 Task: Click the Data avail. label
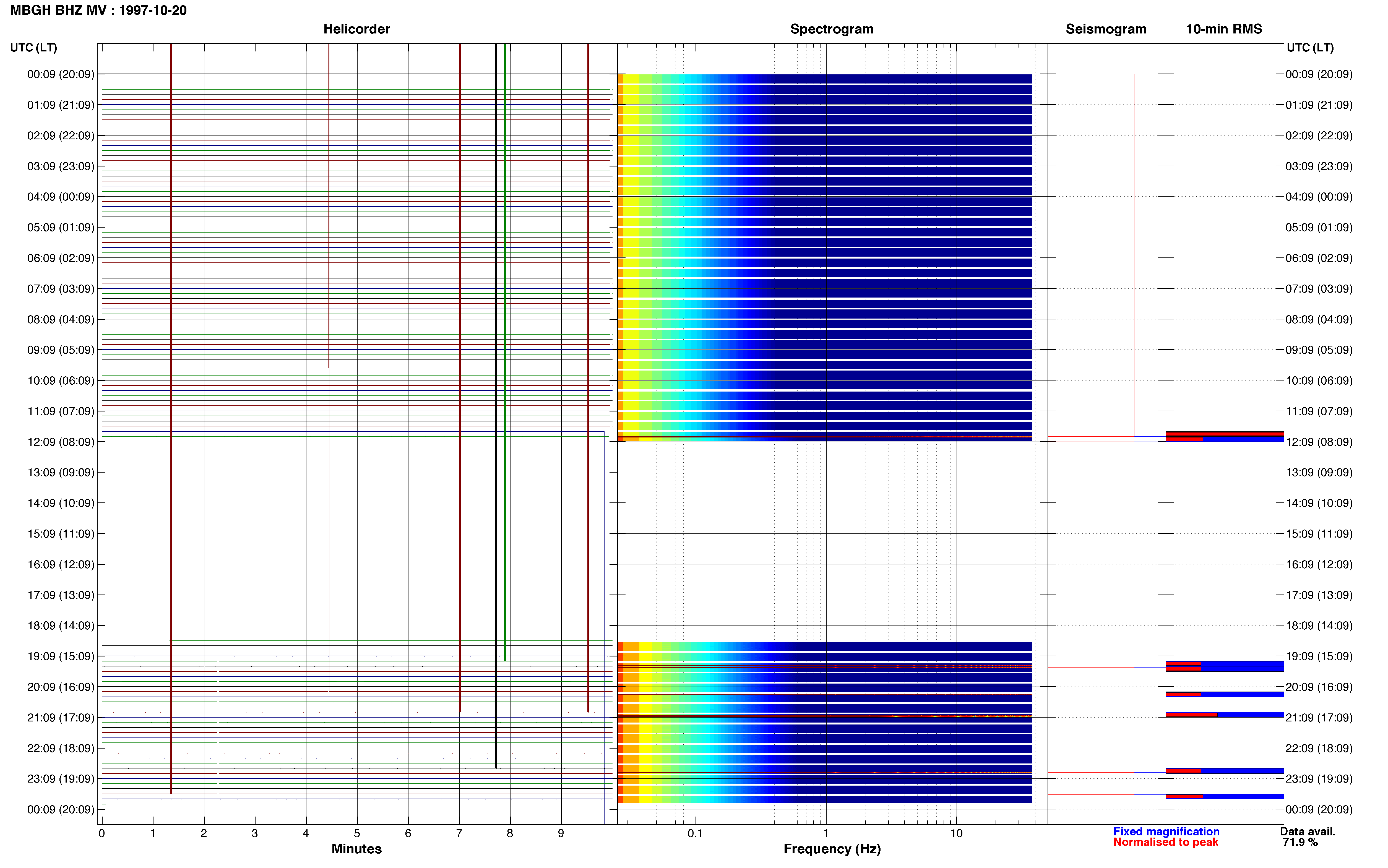pyautogui.click(x=1308, y=832)
